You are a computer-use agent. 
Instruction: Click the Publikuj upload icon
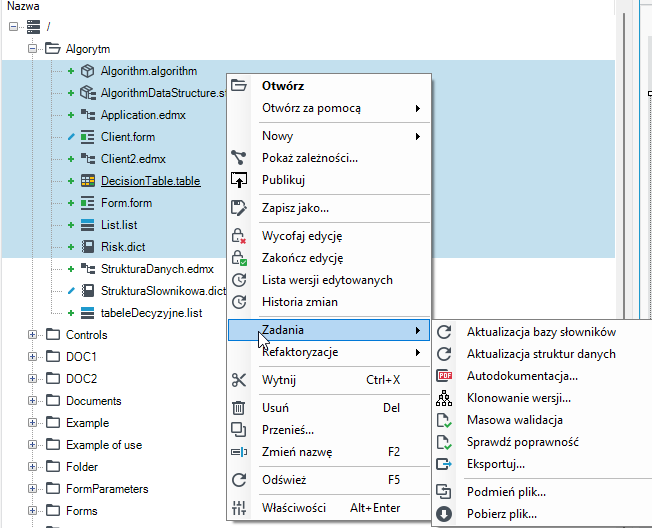click(x=239, y=180)
